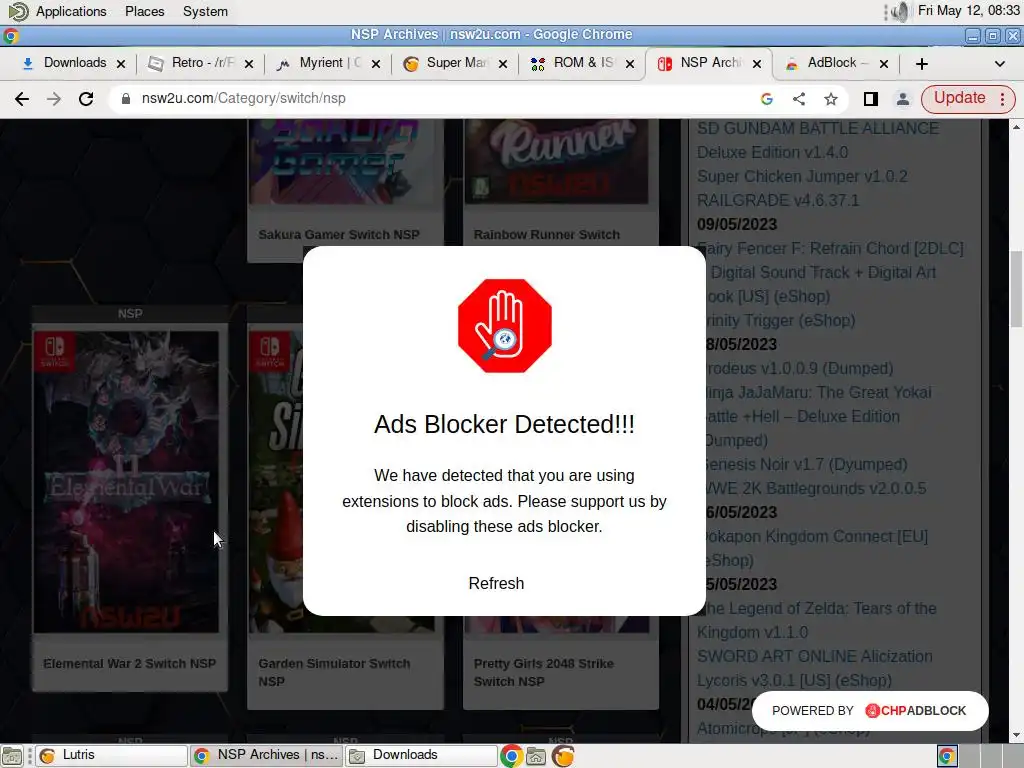Open Legend of Zelda Tears of Kingdom link
This screenshot has height=768, width=1024.
pyautogui.click(x=819, y=620)
